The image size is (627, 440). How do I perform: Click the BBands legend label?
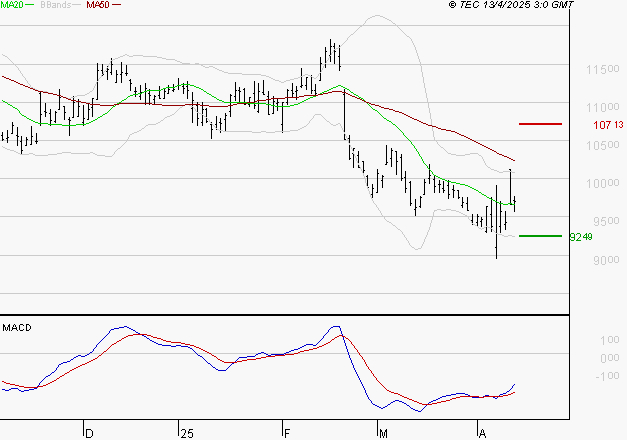click(x=55, y=5)
